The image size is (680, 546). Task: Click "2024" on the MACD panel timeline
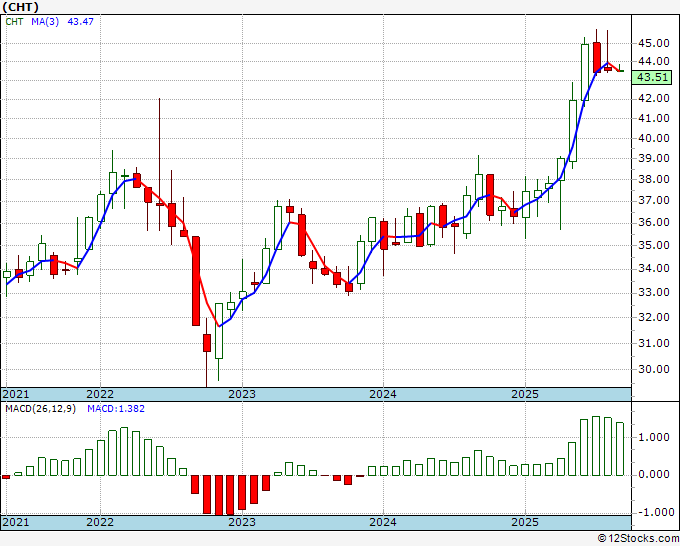click(x=382, y=522)
